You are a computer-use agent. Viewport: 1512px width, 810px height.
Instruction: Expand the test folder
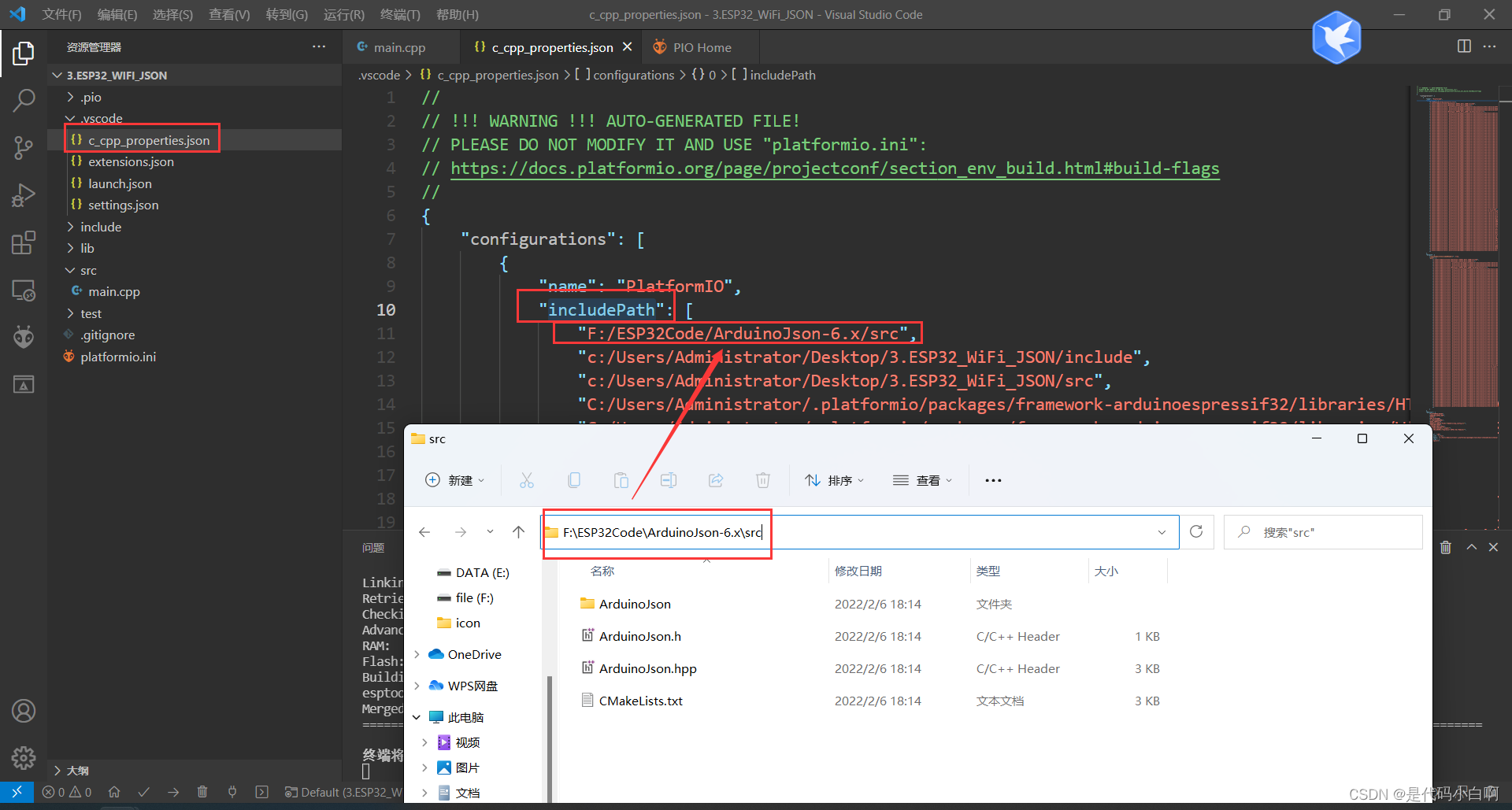(70, 313)
